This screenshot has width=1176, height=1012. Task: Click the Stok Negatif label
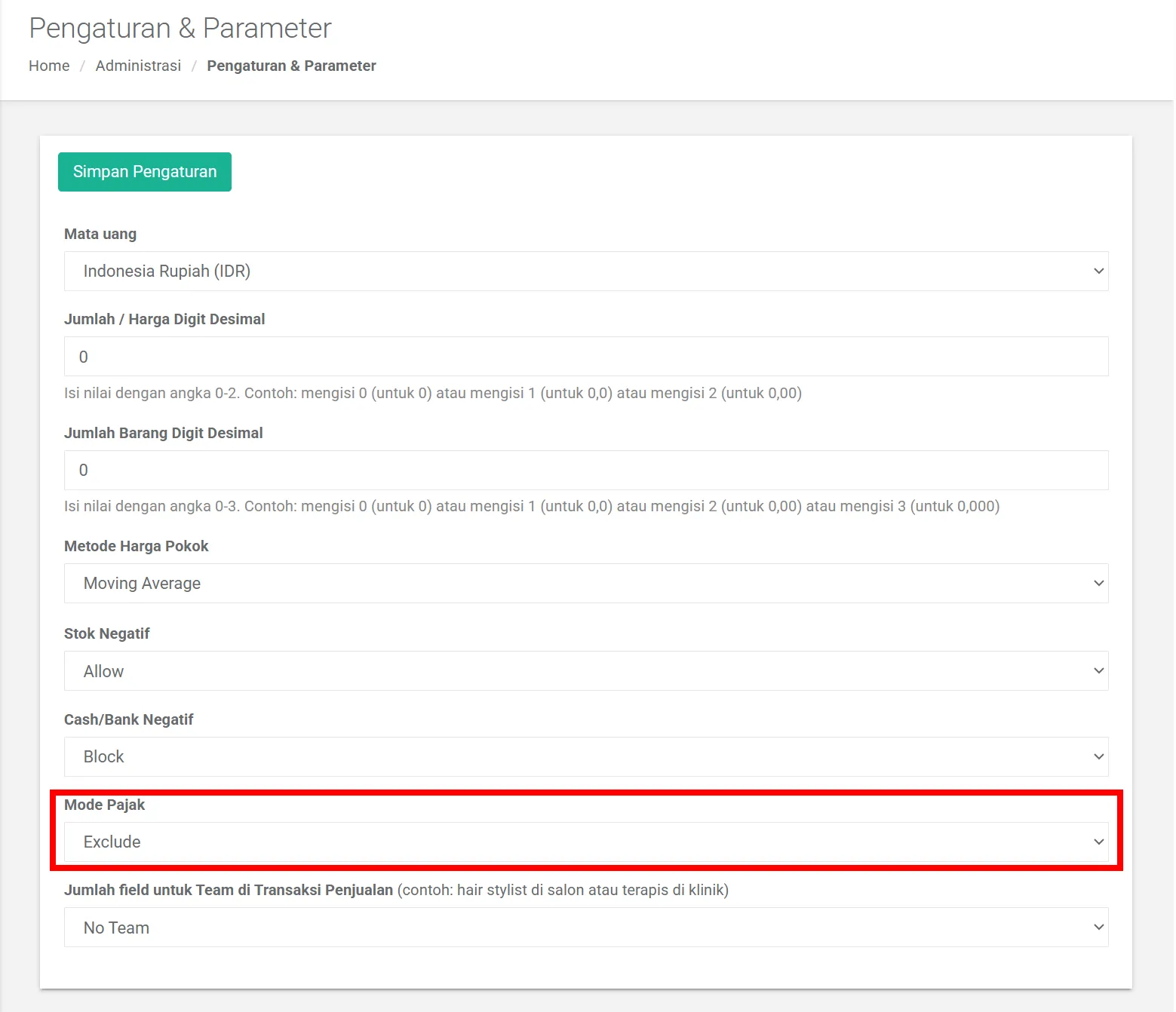tap(107, 633)
